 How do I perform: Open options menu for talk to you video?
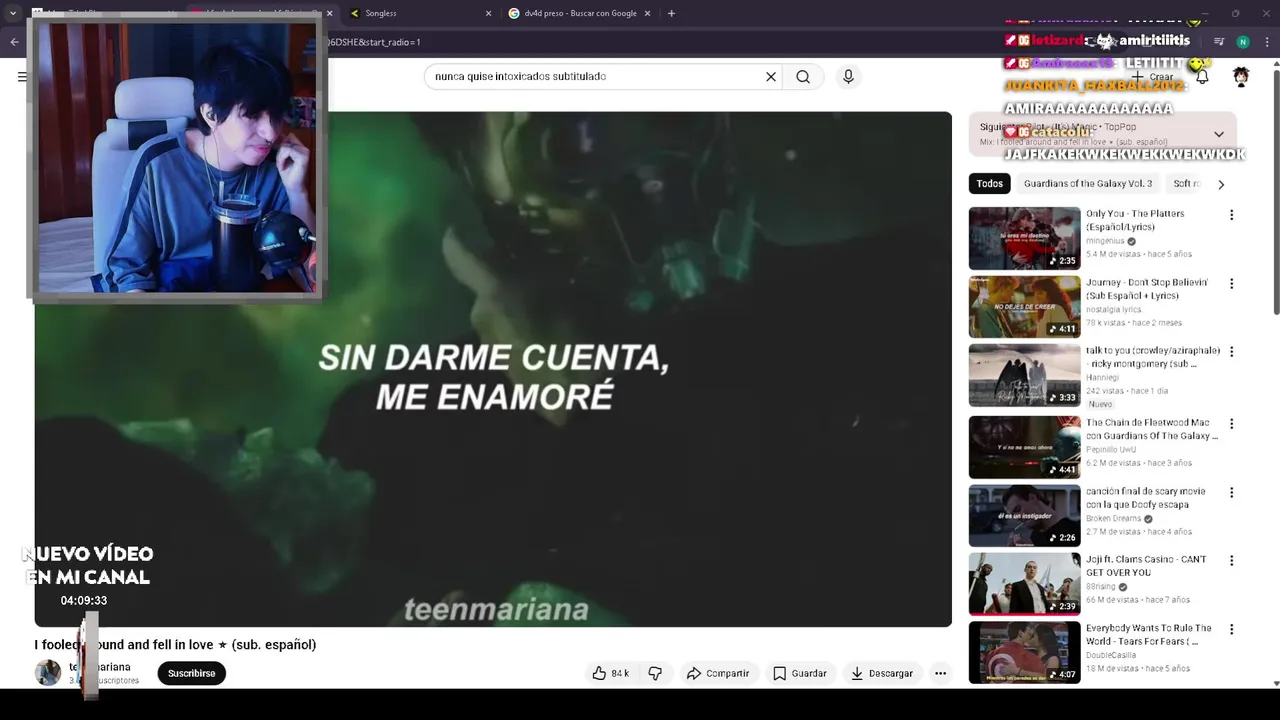click(1231, 352)
